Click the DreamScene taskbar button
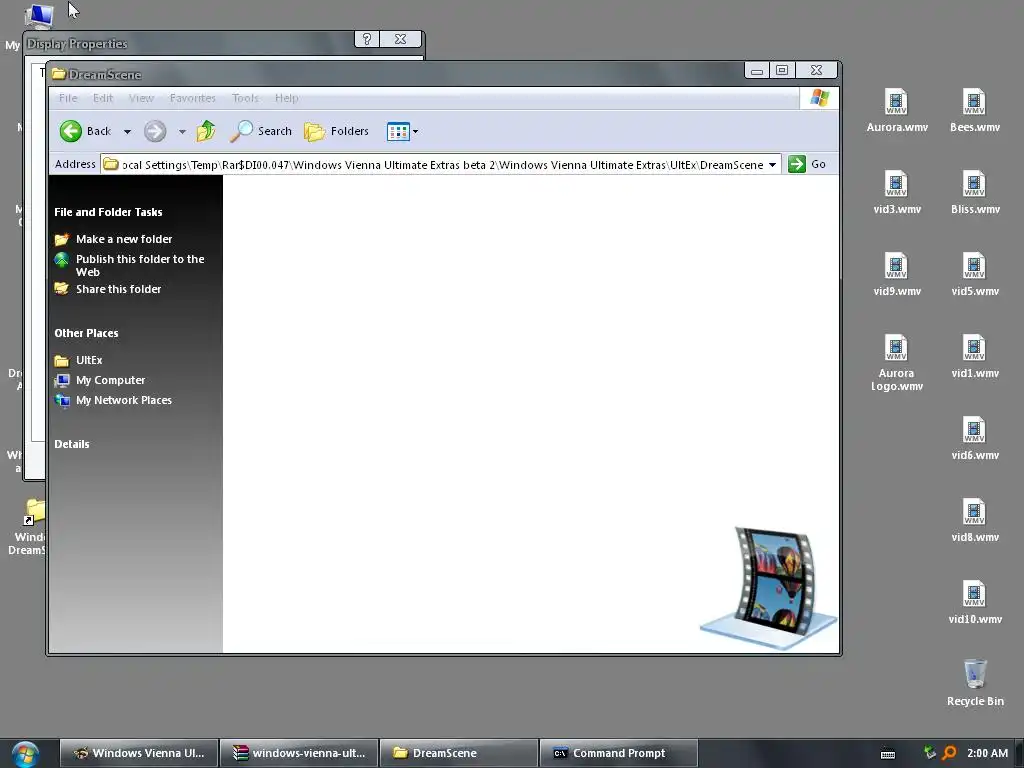This screenshot has height=768, width=1024. (458, 753)
